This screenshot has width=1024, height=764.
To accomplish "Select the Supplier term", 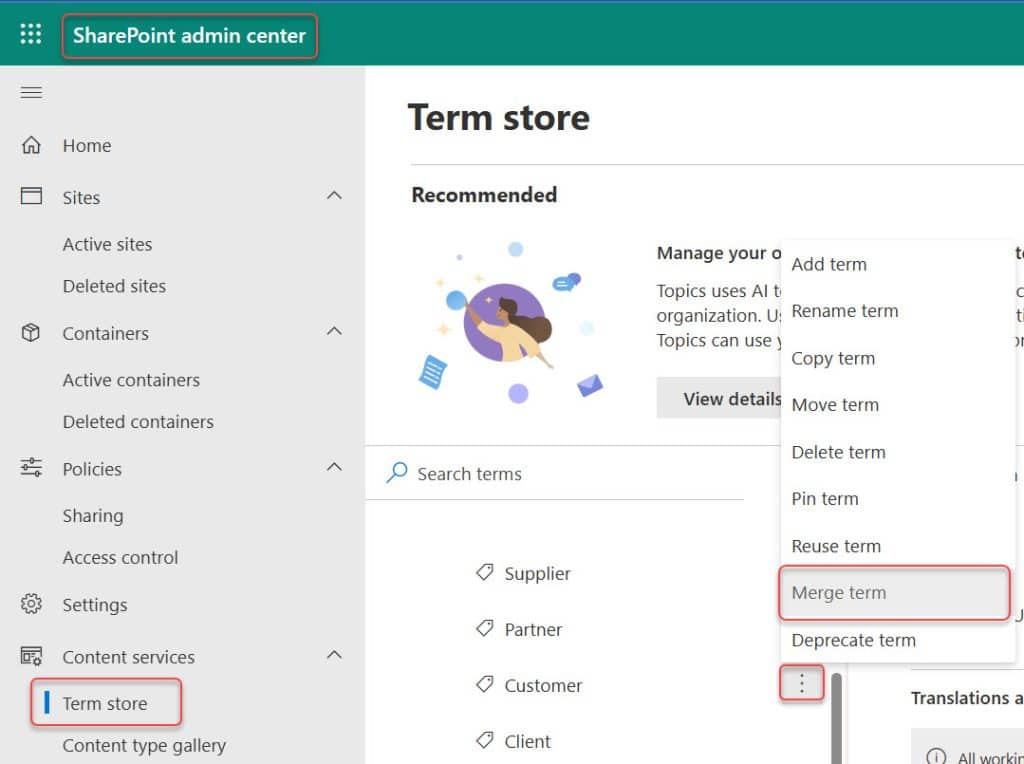I will tap(537, 574).
